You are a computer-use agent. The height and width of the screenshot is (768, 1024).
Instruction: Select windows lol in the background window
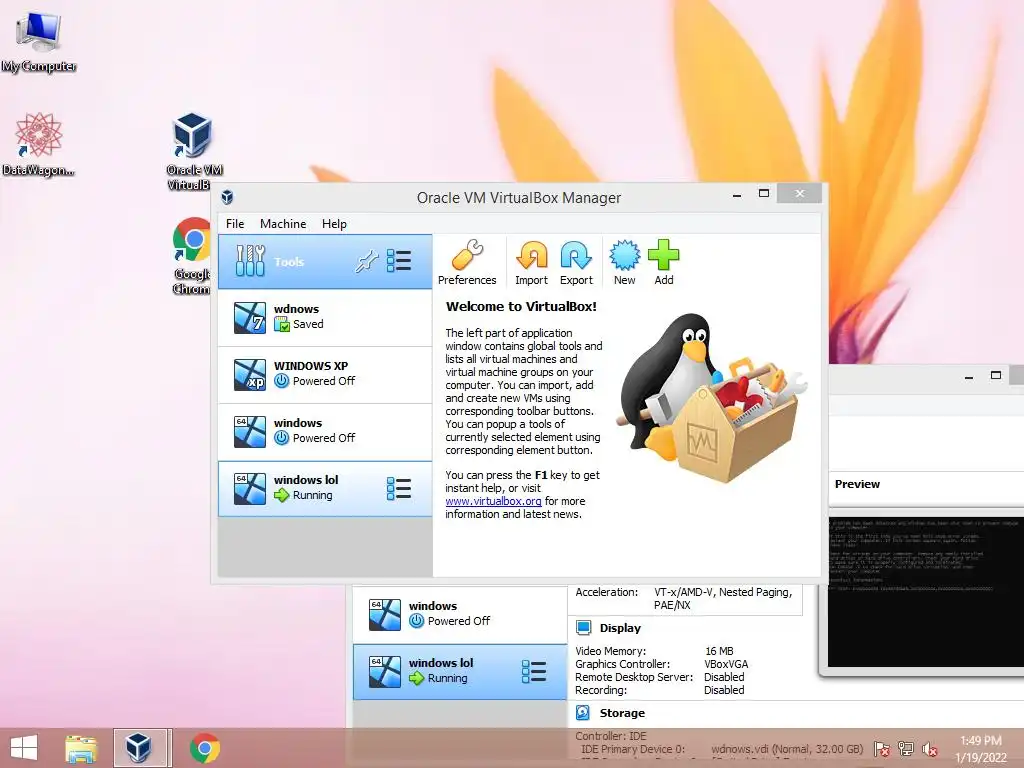[460, 671]
